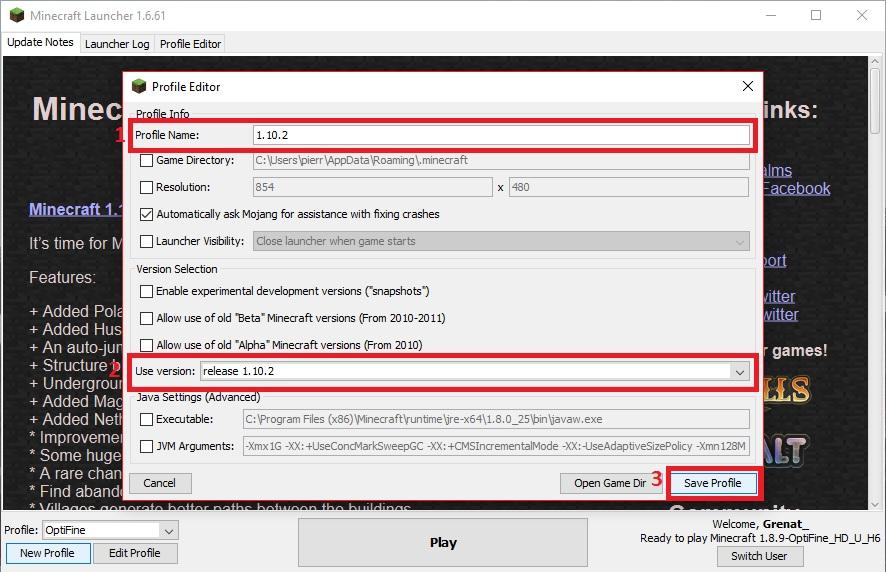Viewport: 886px width, 572px height.
Task: Click the JVM Arguments text field
Action: tap(496, 447)
